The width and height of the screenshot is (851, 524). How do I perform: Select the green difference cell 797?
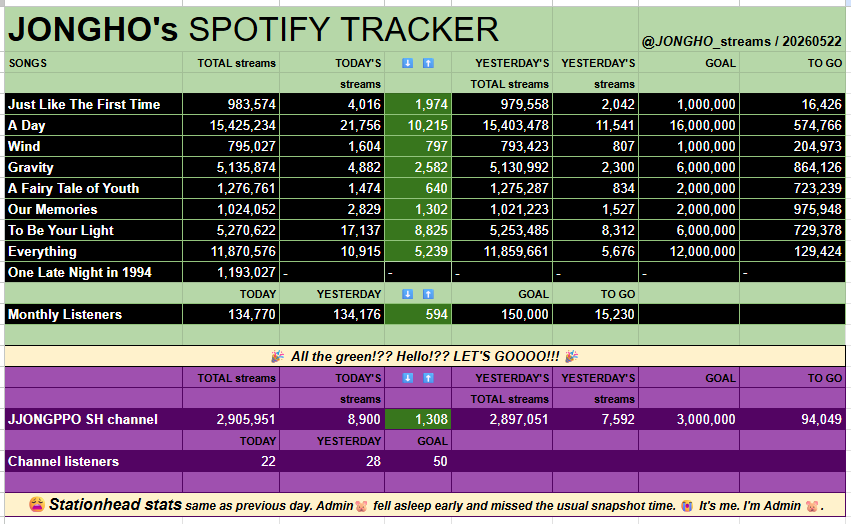[418, 146]
